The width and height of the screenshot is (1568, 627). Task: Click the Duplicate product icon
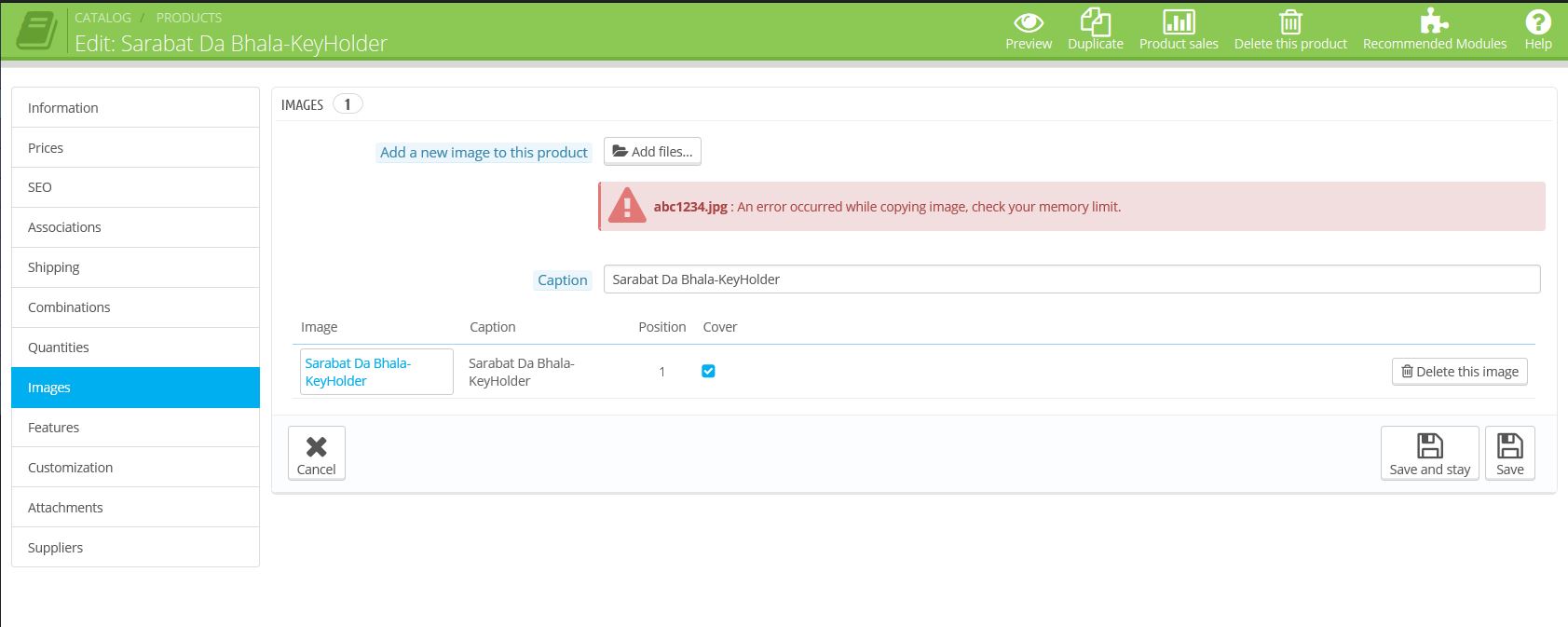pos(1095,21)
